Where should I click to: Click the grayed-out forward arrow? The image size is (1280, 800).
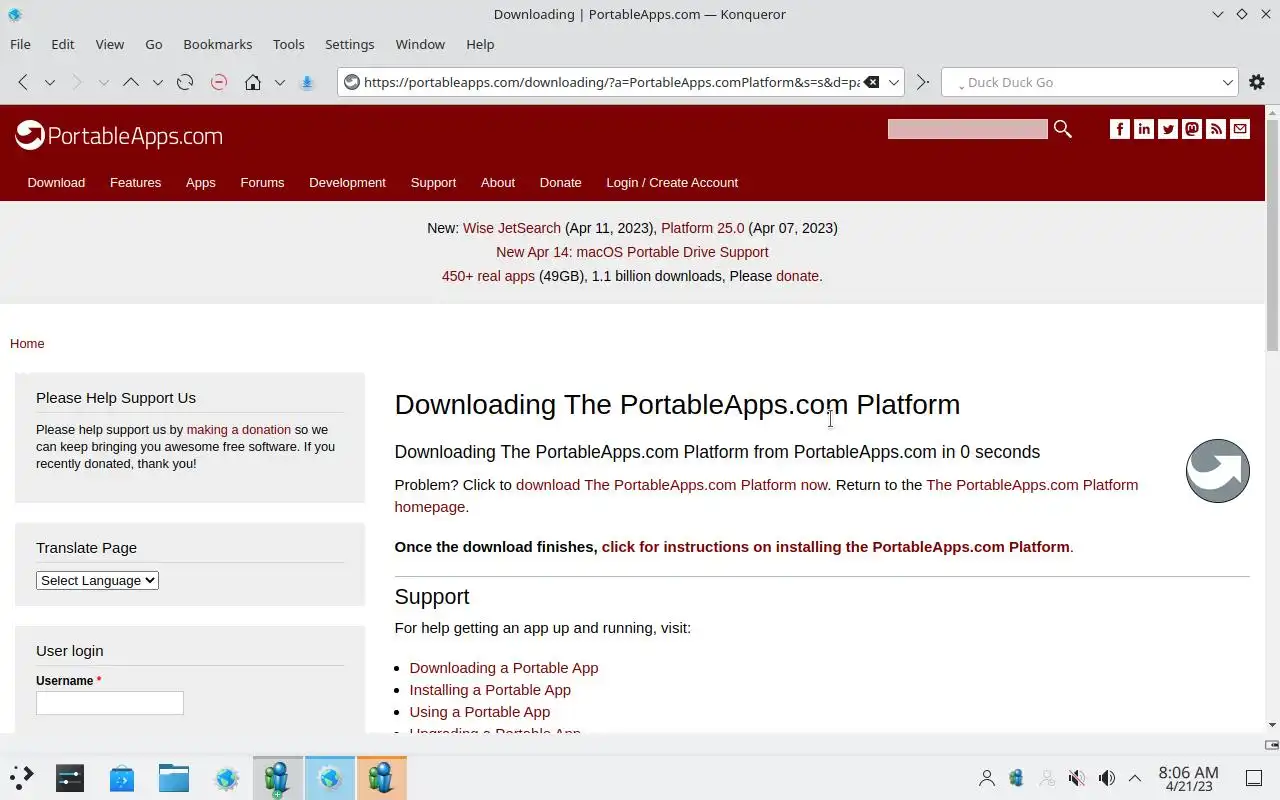point(76,82)
